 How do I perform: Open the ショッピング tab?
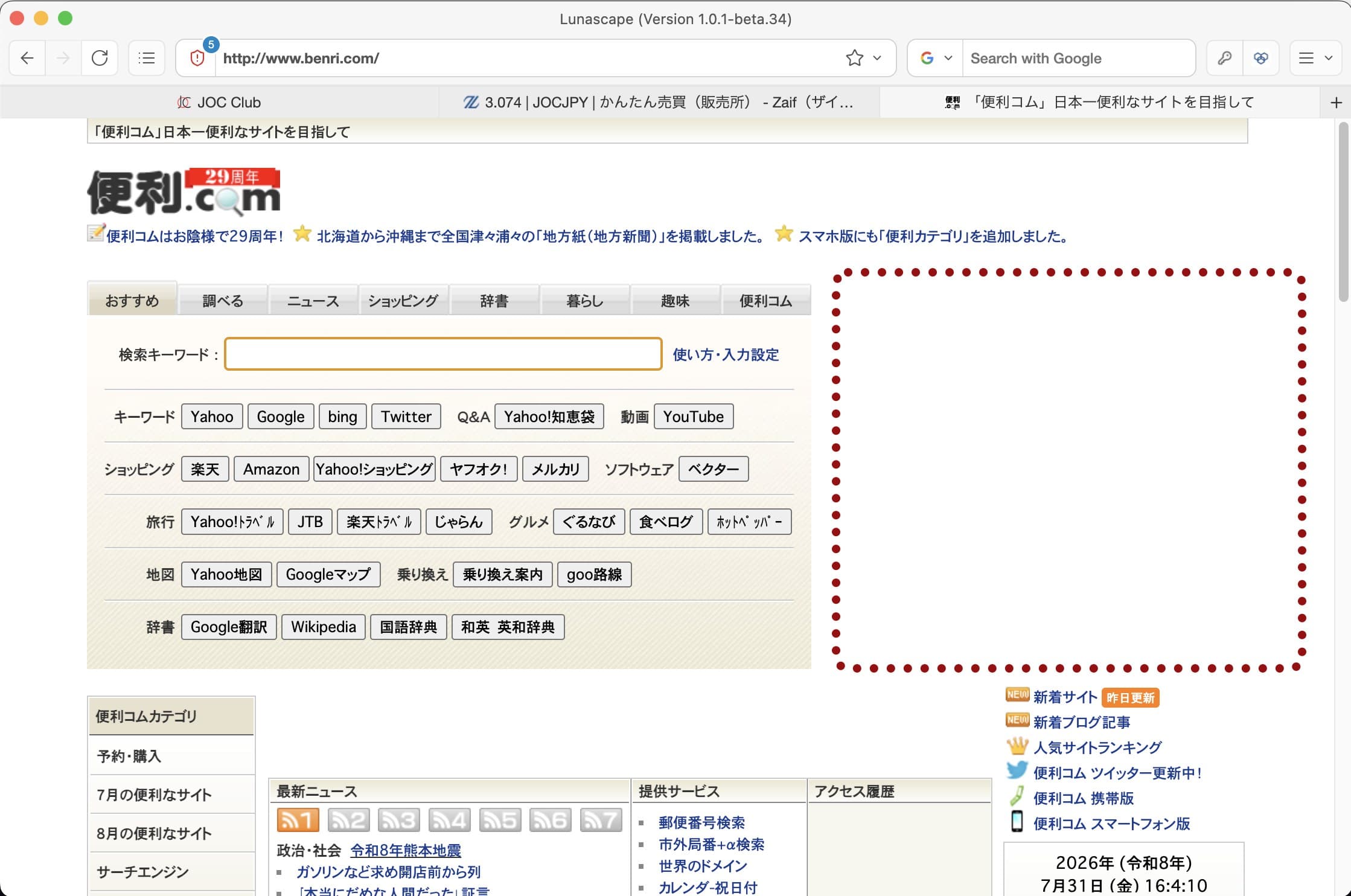(403, 300)
